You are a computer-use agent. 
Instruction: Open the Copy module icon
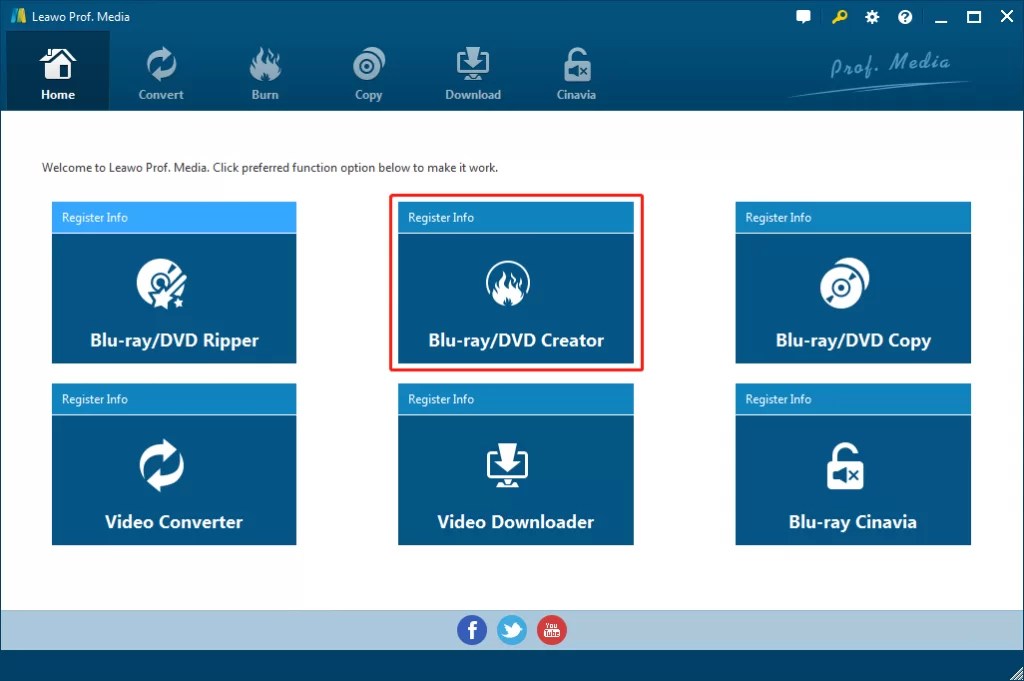368,62
